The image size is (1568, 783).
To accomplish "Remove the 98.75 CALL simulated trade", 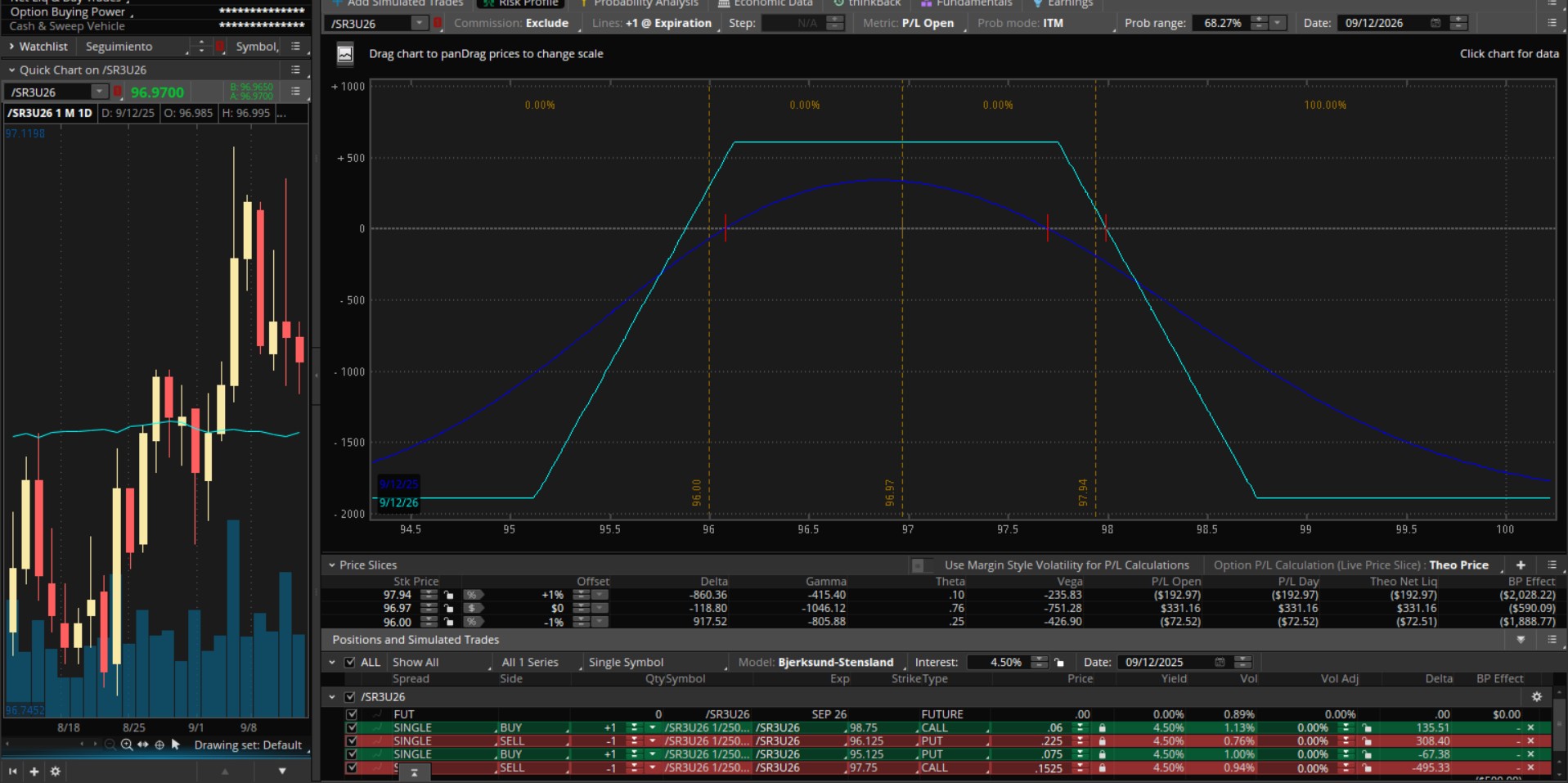I will tap(1530, 727).
